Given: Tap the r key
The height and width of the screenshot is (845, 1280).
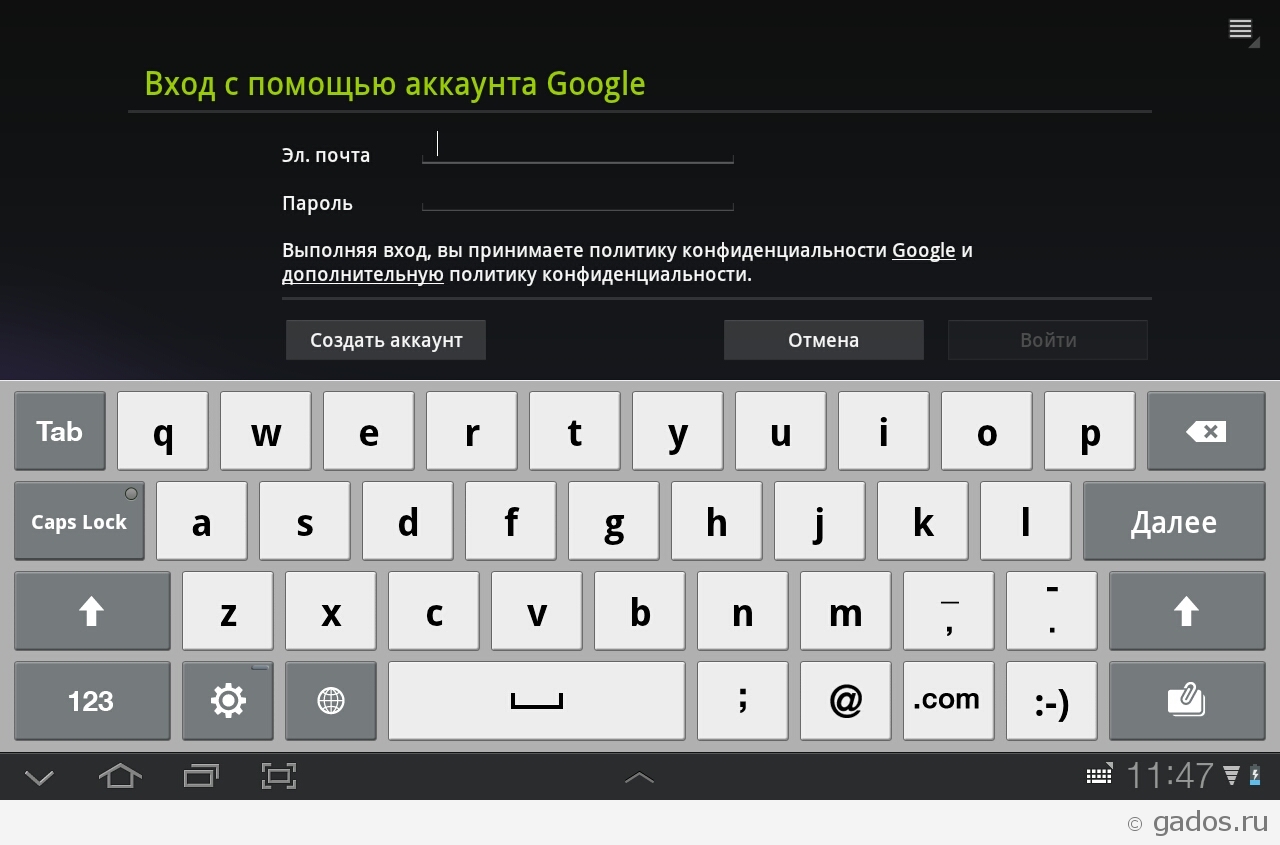Looking at the screenshot, I should tap(472, 431).
